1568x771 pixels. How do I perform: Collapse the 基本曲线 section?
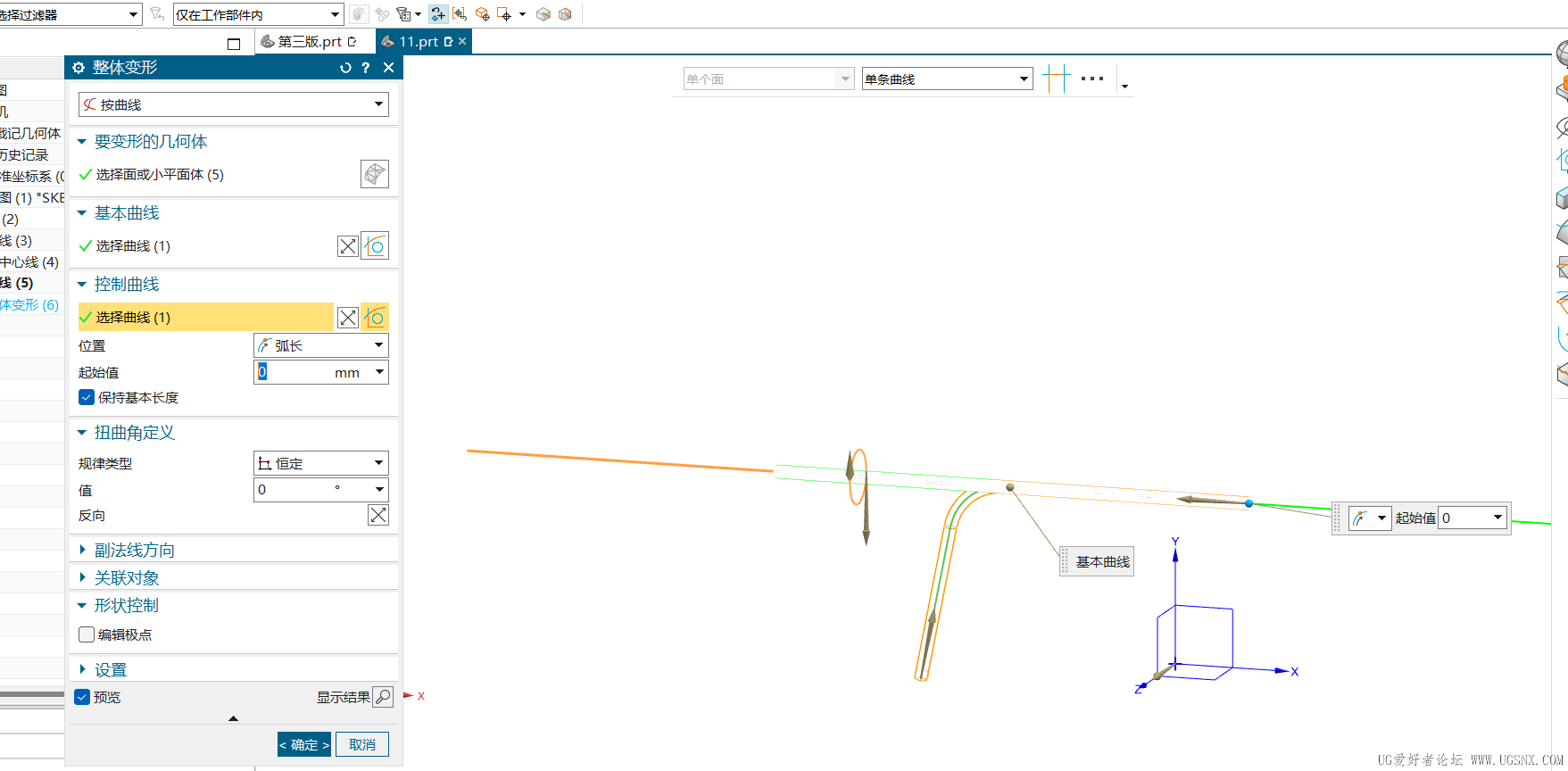click(82, 213)
